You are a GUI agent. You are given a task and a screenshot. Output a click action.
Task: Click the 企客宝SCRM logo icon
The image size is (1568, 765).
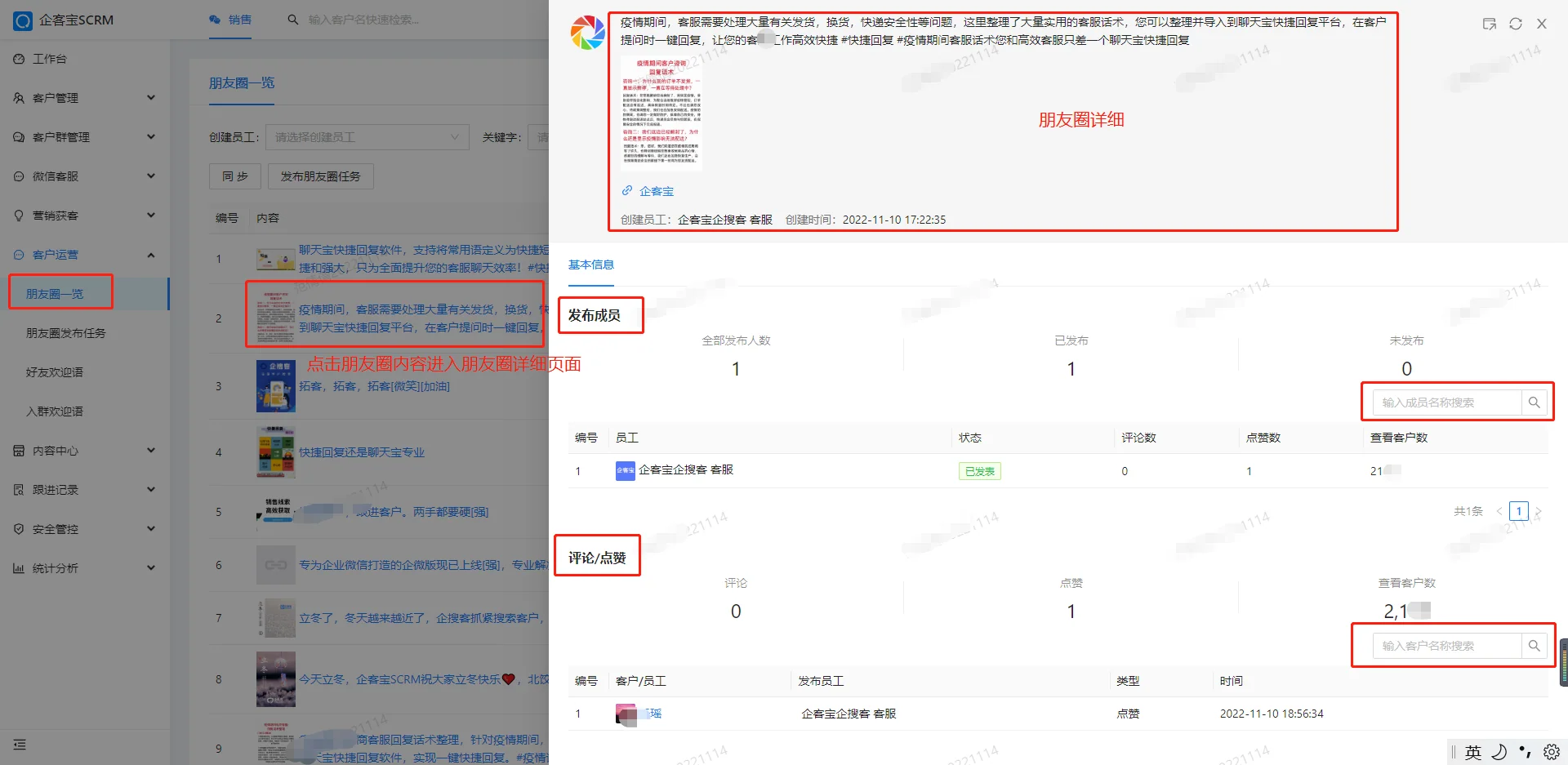click(23, 20)
